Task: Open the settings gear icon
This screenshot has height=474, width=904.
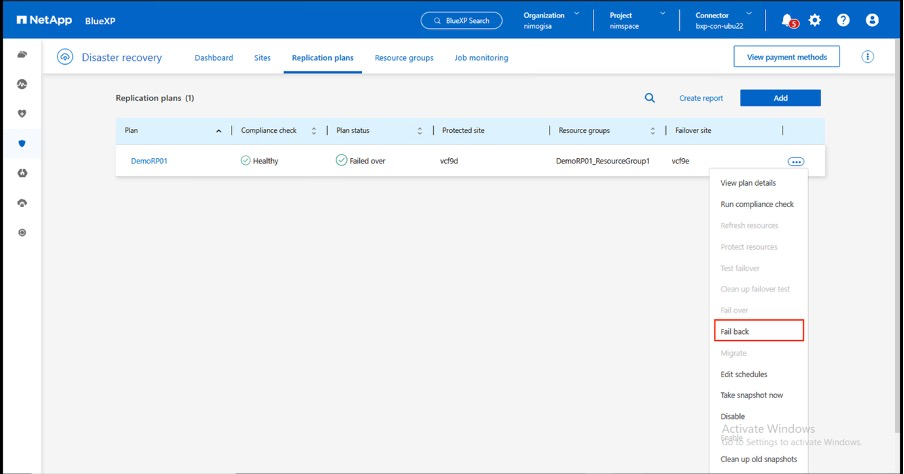Action: tap(815, 20)
